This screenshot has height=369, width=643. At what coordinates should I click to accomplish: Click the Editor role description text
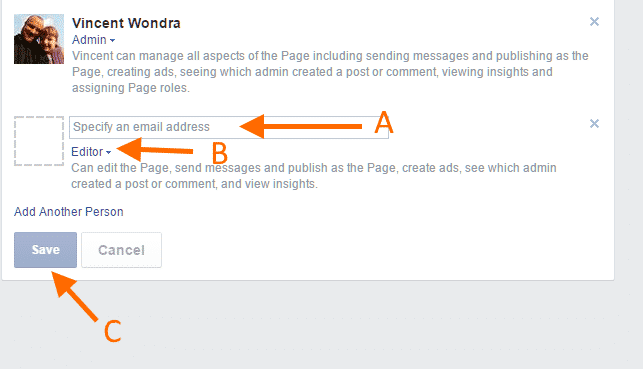(314, 176)
